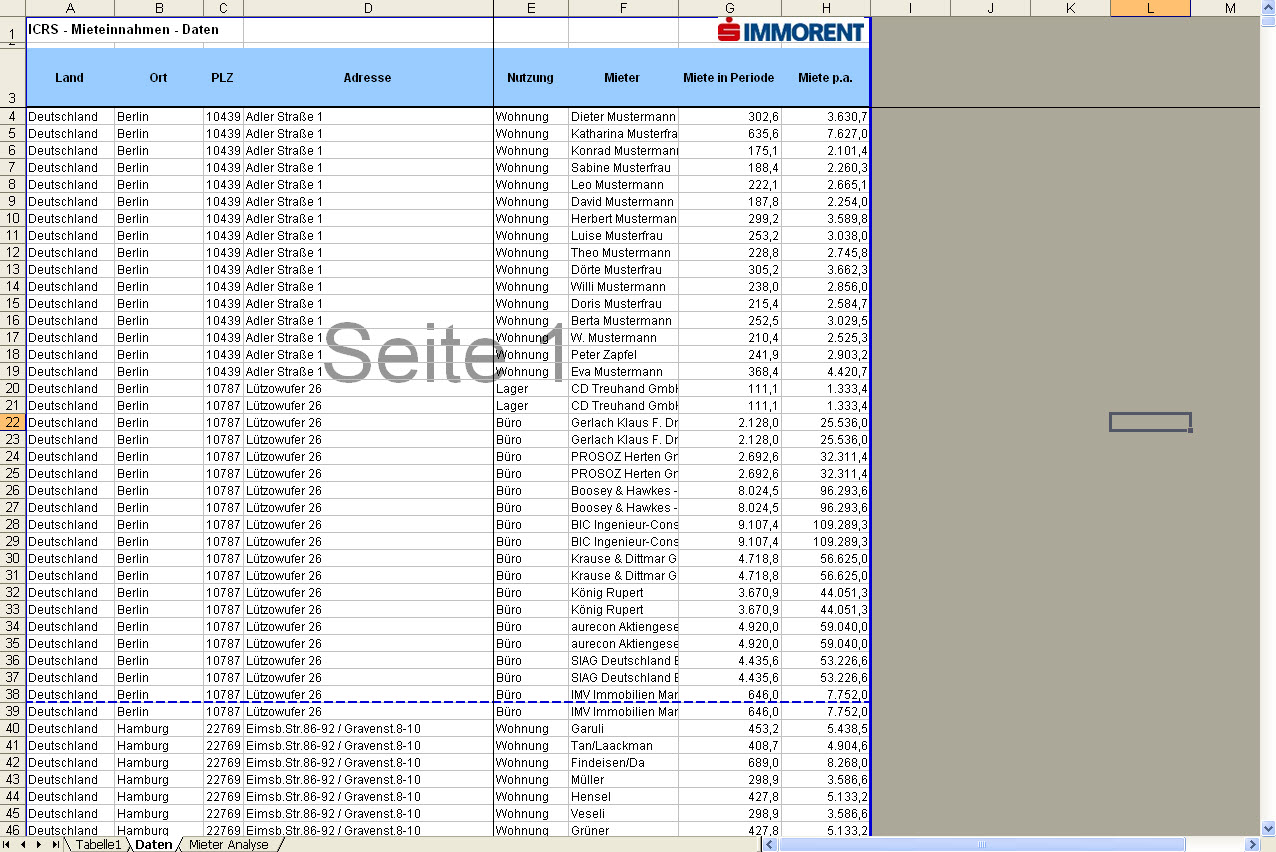
Task: Click the value 25.536,0 in row 22
Action: (x=826, y=423)
